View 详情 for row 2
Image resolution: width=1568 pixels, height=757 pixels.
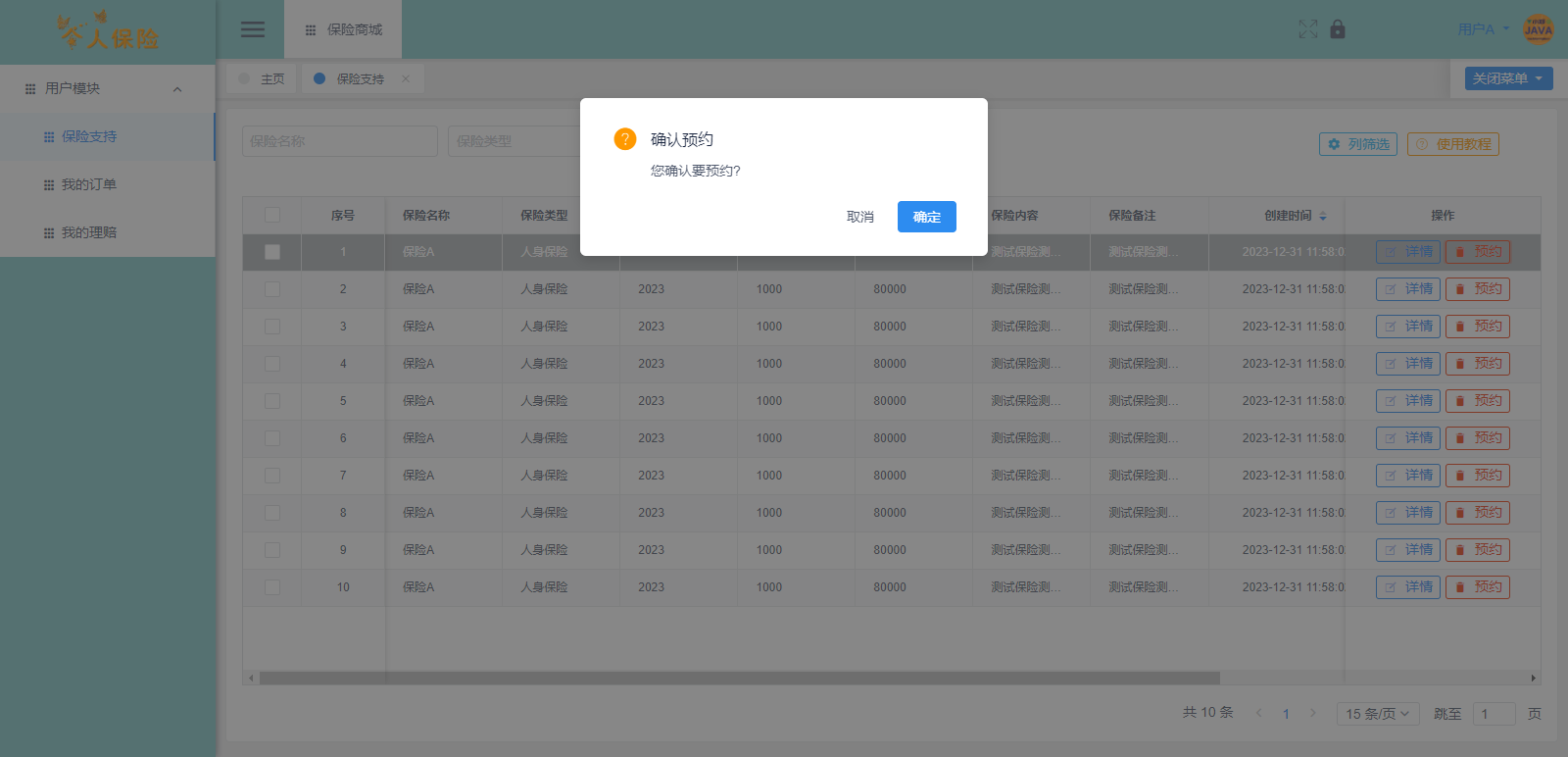pyautogui.click(x=1408, y=289)
